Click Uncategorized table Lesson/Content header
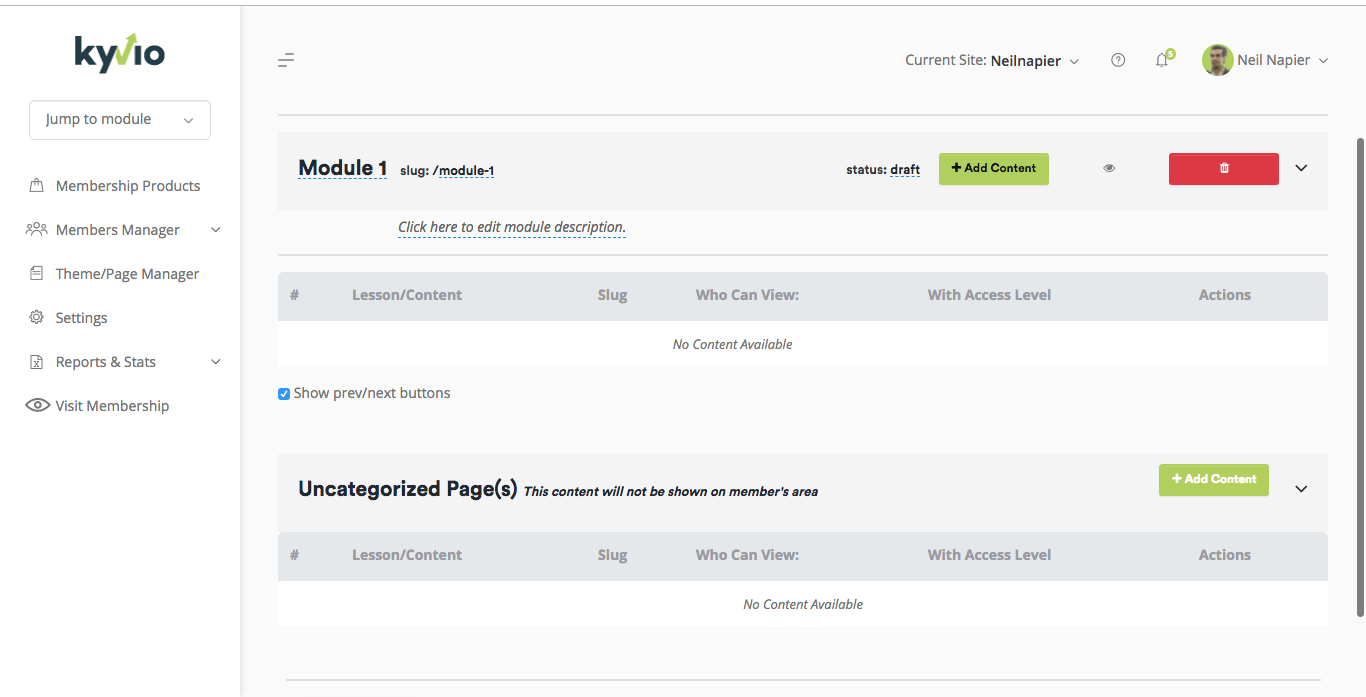 [407, 555]
